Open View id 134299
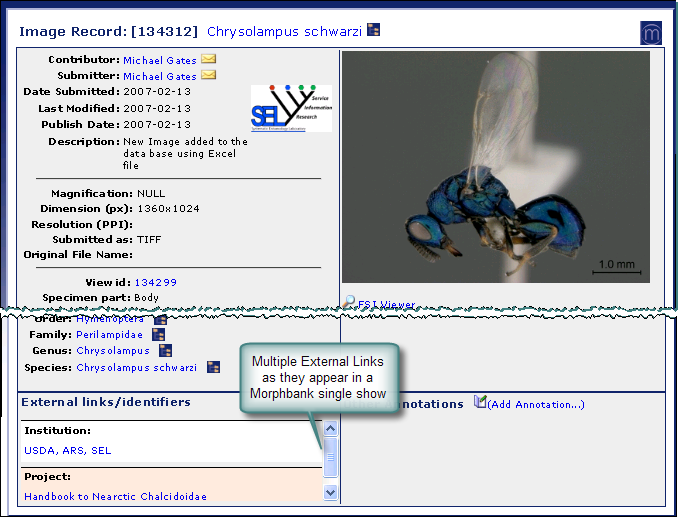Image resolution: width=678 pixels, height=520 pixels. (x=155, y=283)
